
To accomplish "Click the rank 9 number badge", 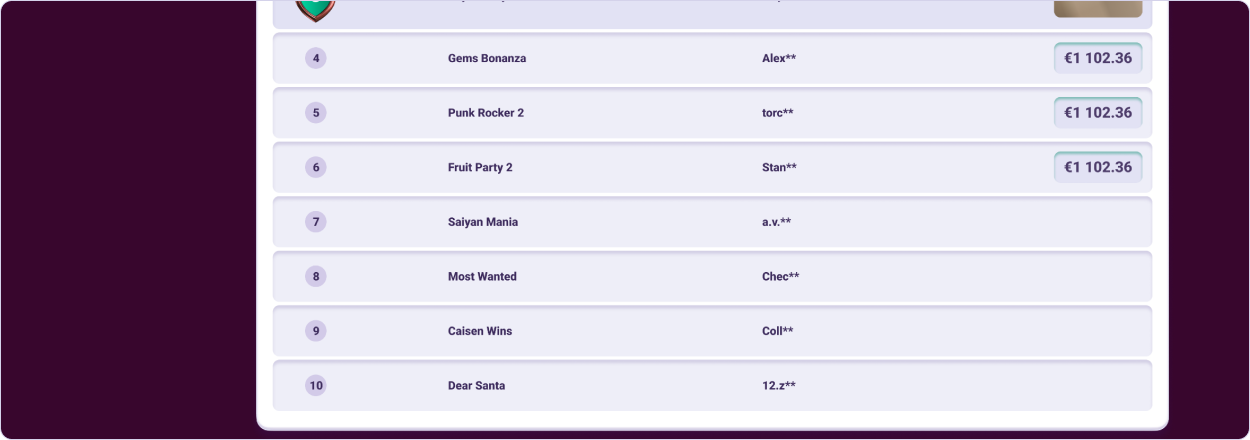I will 316,331.
